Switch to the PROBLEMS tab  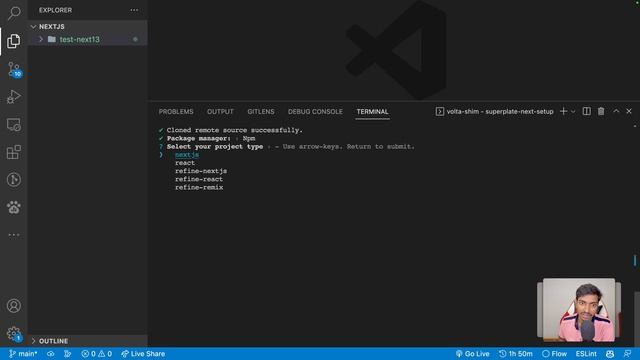click(176, 111)
